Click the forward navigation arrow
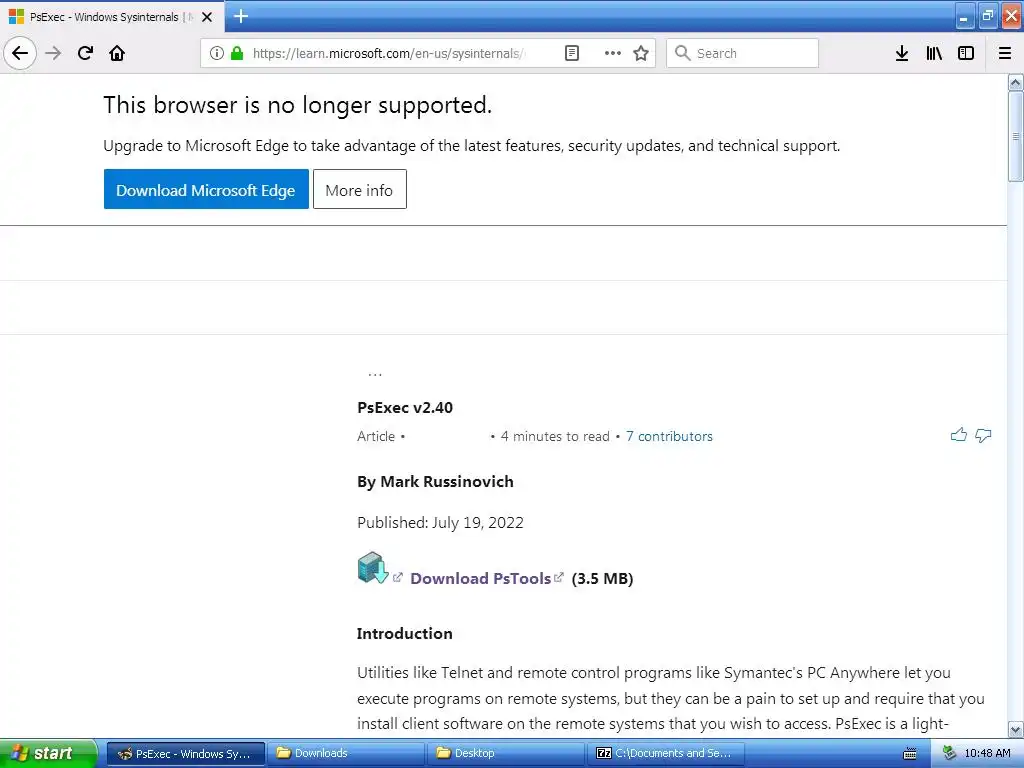The width and height of the screenshot is (1024, 768). click(x=54, y=53)
